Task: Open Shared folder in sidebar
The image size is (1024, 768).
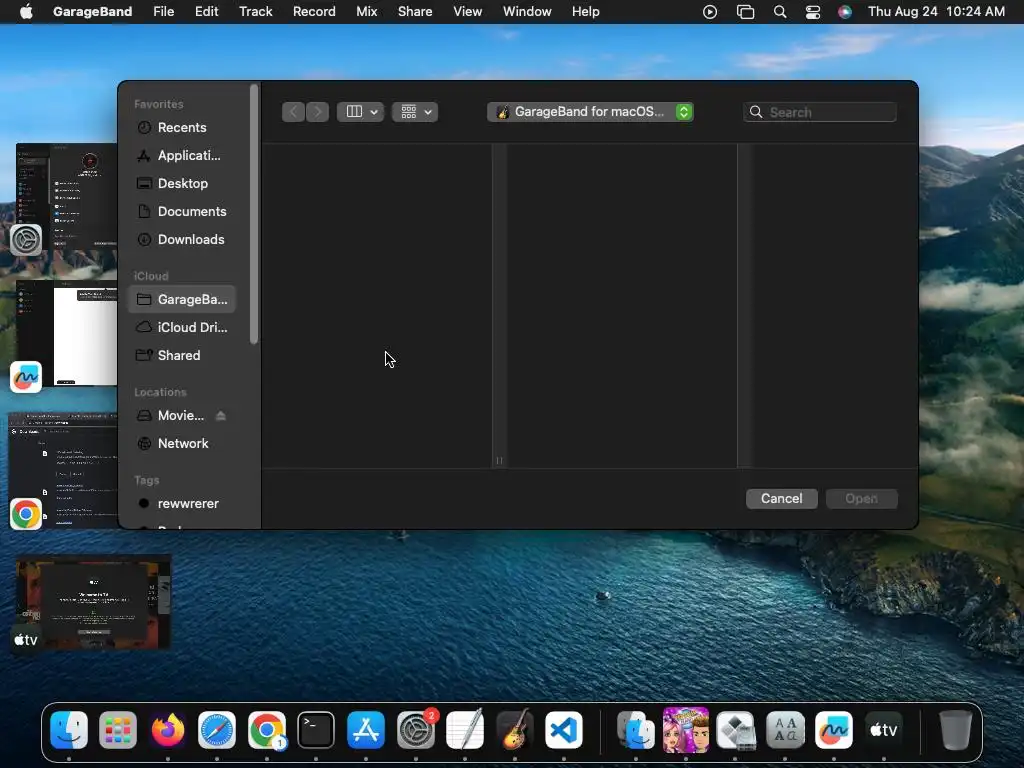Action: pyautogui.click(x=182, y=355)
